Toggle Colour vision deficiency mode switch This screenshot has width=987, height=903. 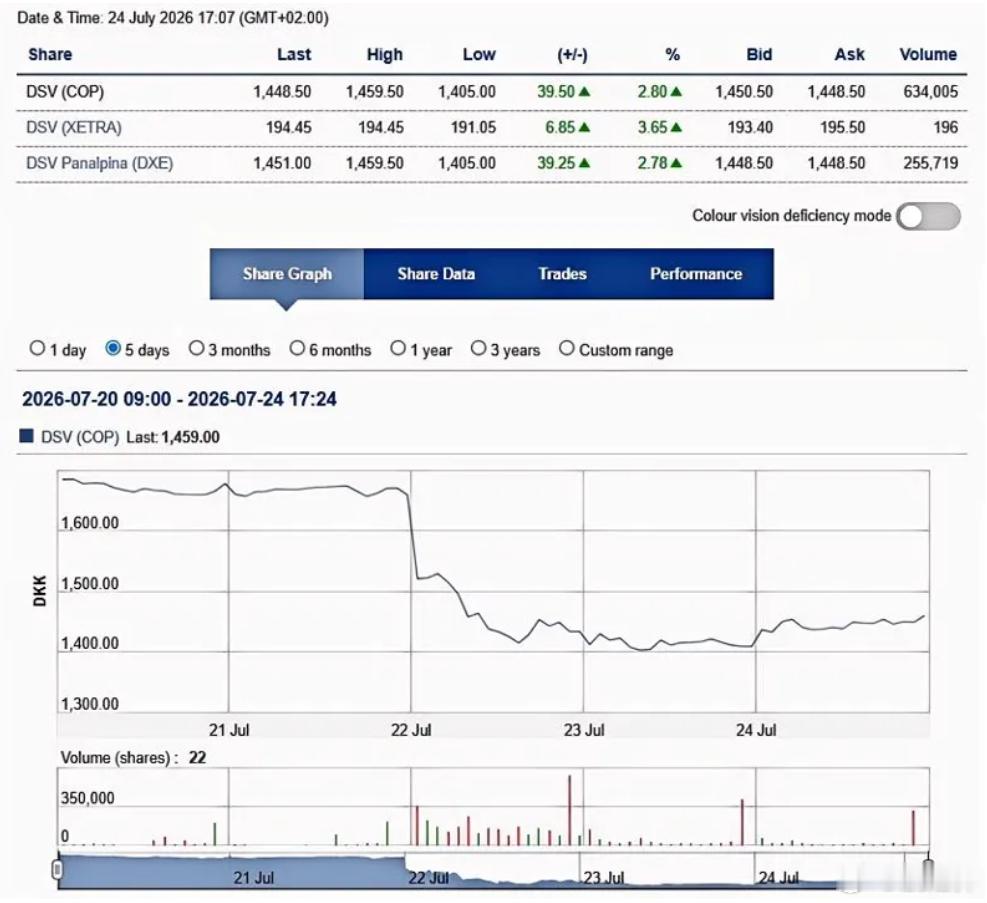coord(928,216)
